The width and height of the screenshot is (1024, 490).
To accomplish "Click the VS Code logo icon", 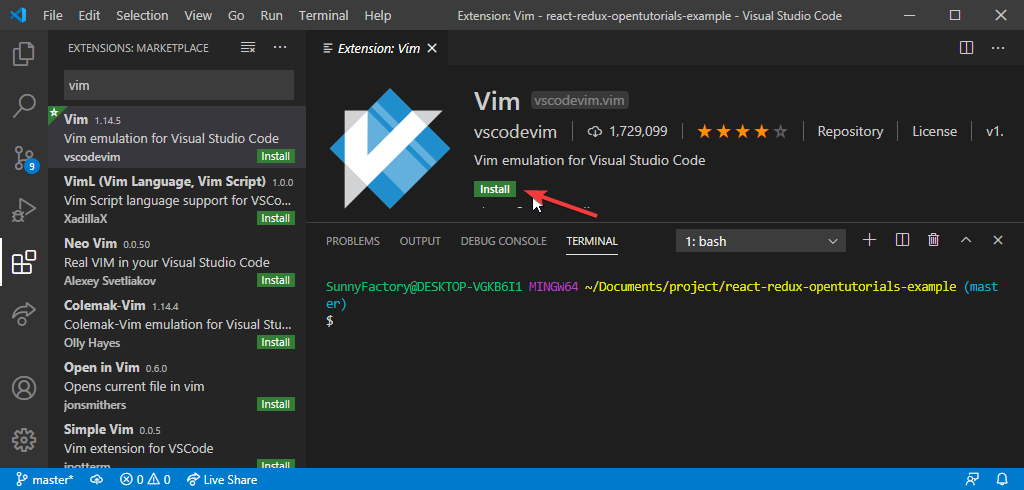I will coord(18,15).
